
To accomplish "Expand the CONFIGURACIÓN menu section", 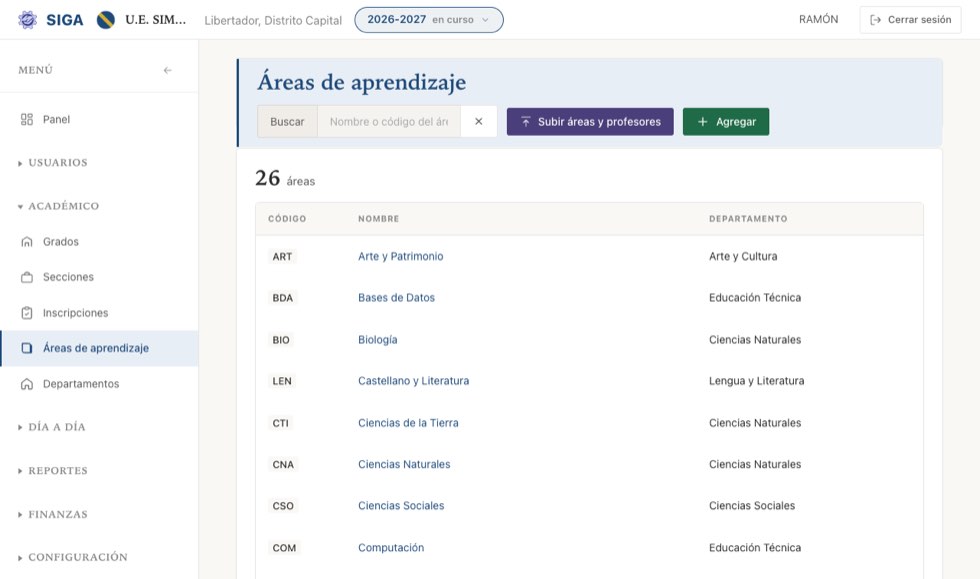I will tap(72, 557).
